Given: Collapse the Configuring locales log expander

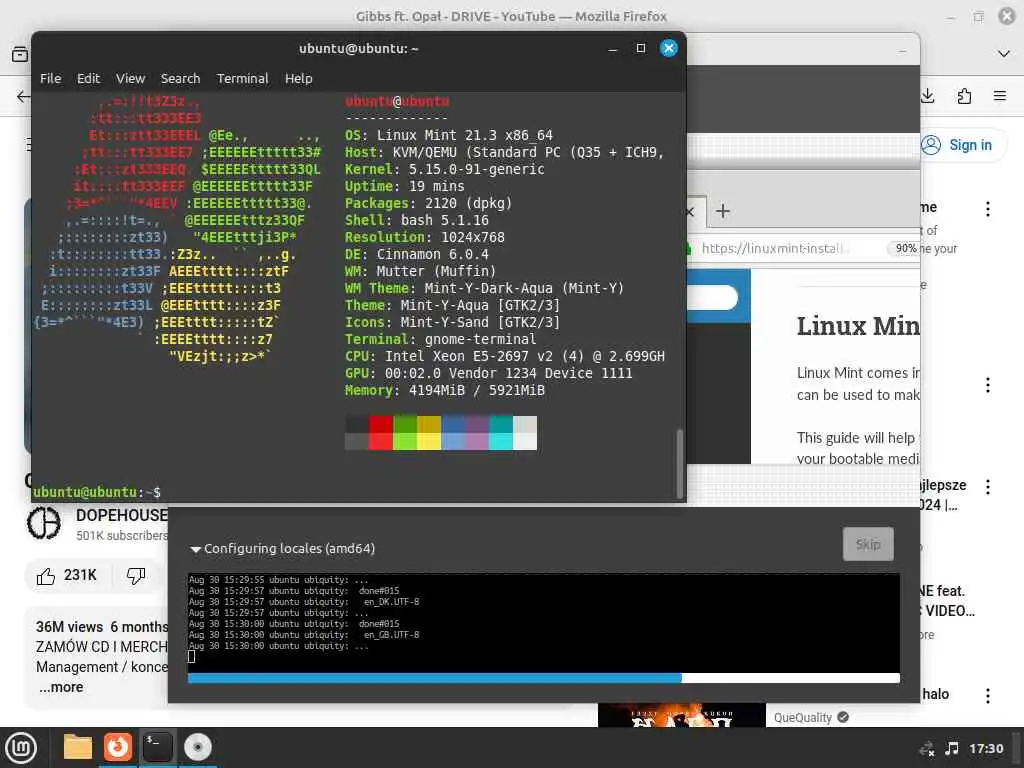Looking at the screenshot, I should (195, 549).
